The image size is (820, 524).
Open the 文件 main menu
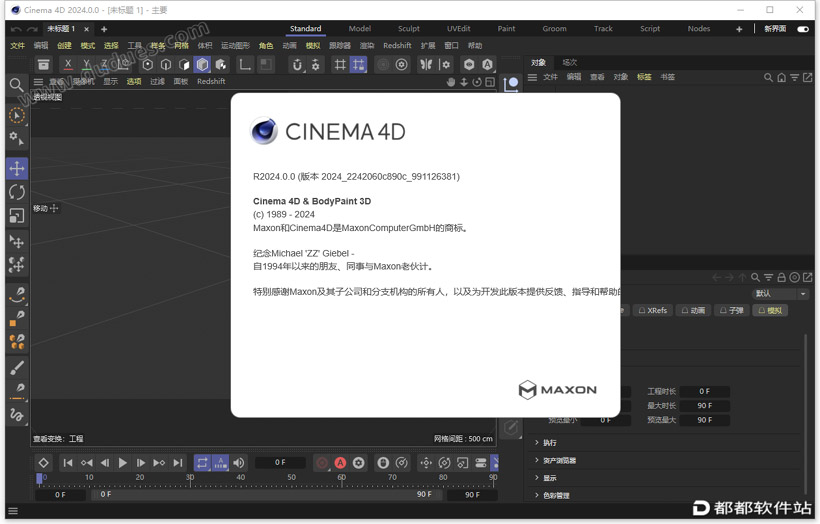click(x=17, y=45)
